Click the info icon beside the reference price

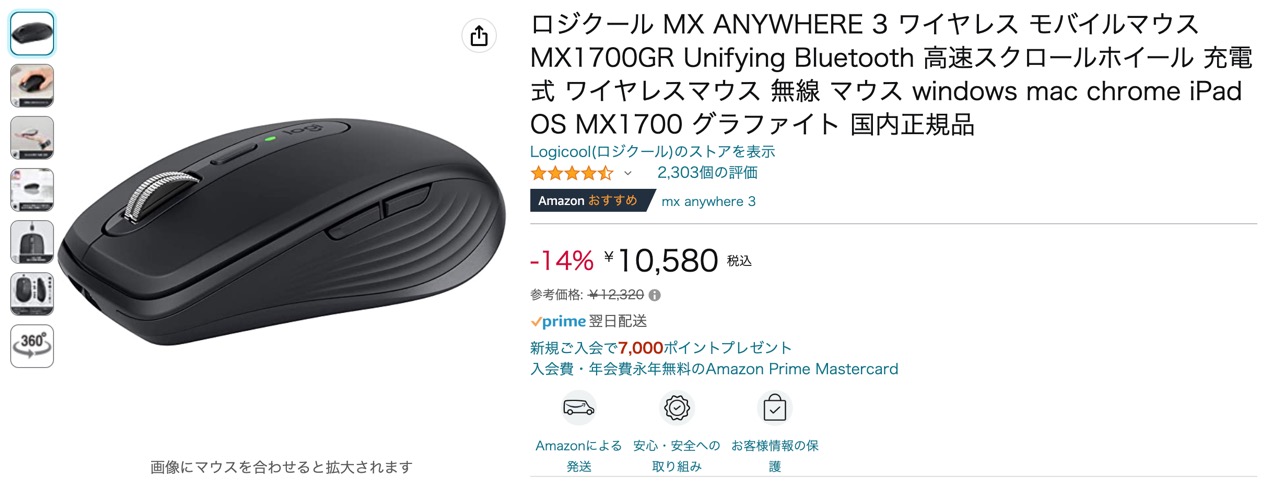655,296
